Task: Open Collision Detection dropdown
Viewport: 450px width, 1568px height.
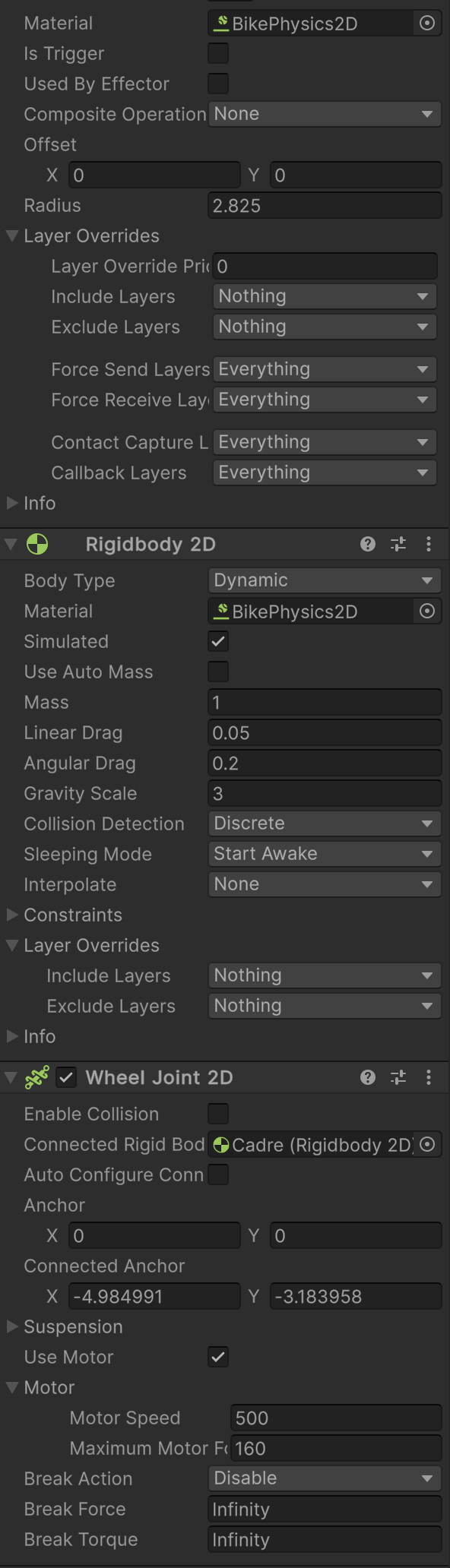Action: click(x=325, y=824)
